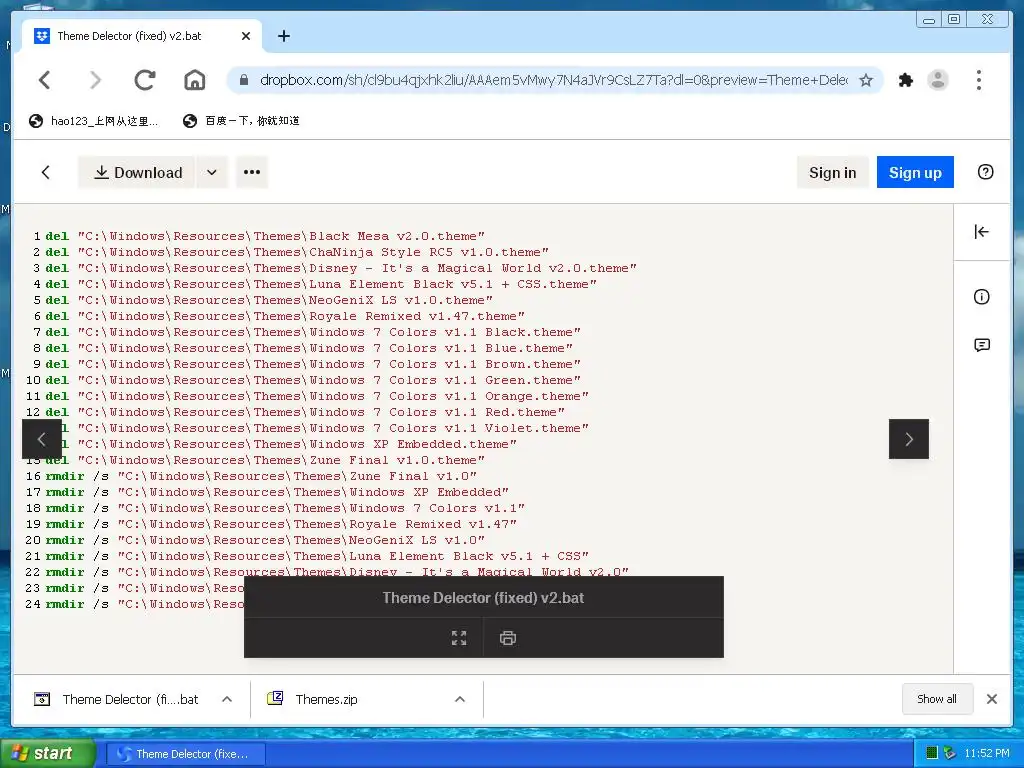Enter full screen preview mode
The image size is (1024, 768).
point(459,638)
